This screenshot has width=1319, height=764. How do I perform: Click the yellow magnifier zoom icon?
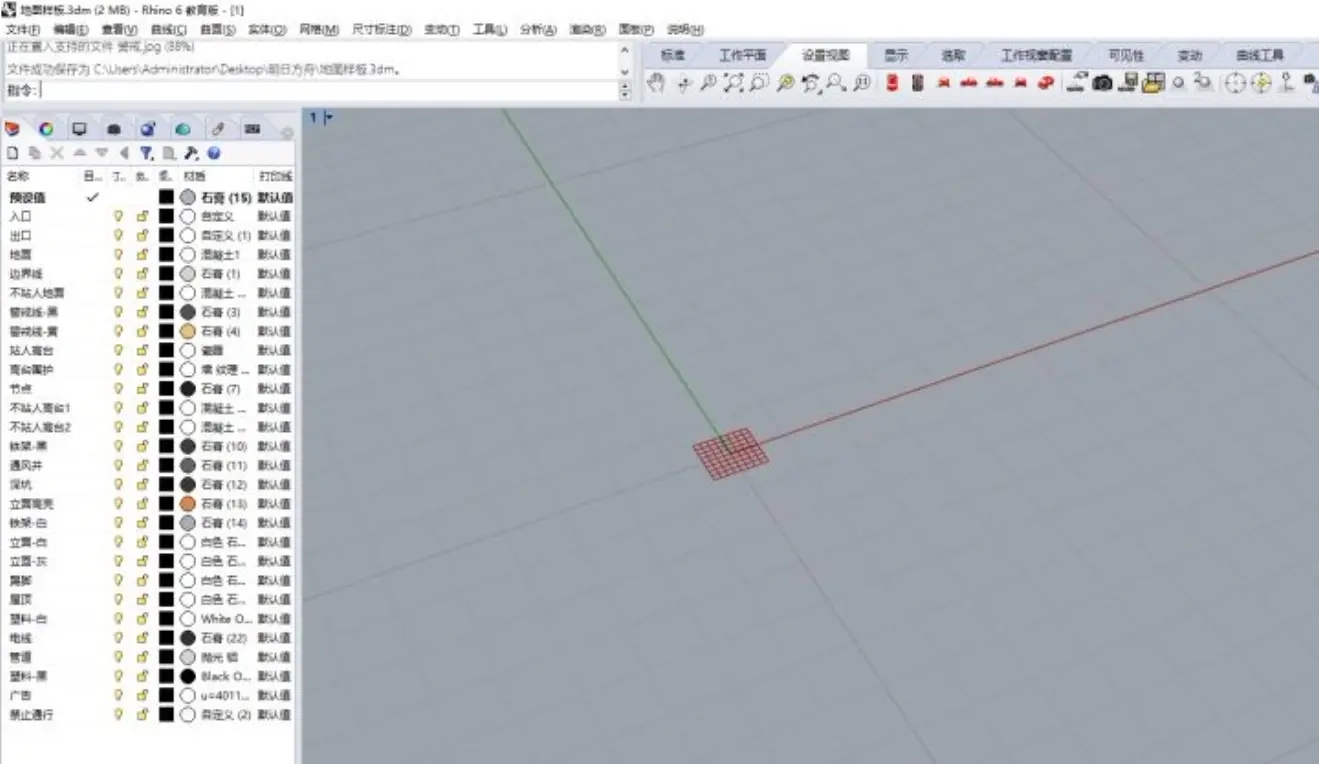tap(785, 84)
